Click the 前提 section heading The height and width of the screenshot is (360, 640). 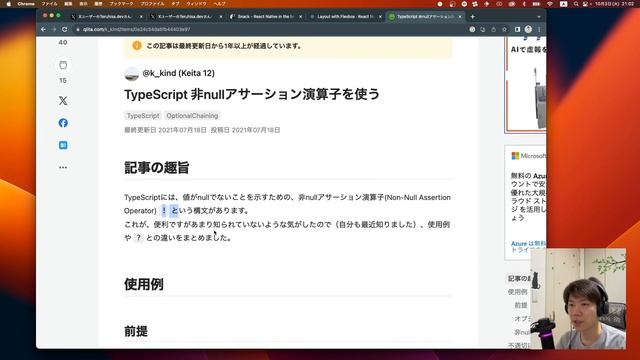[136, 331]
